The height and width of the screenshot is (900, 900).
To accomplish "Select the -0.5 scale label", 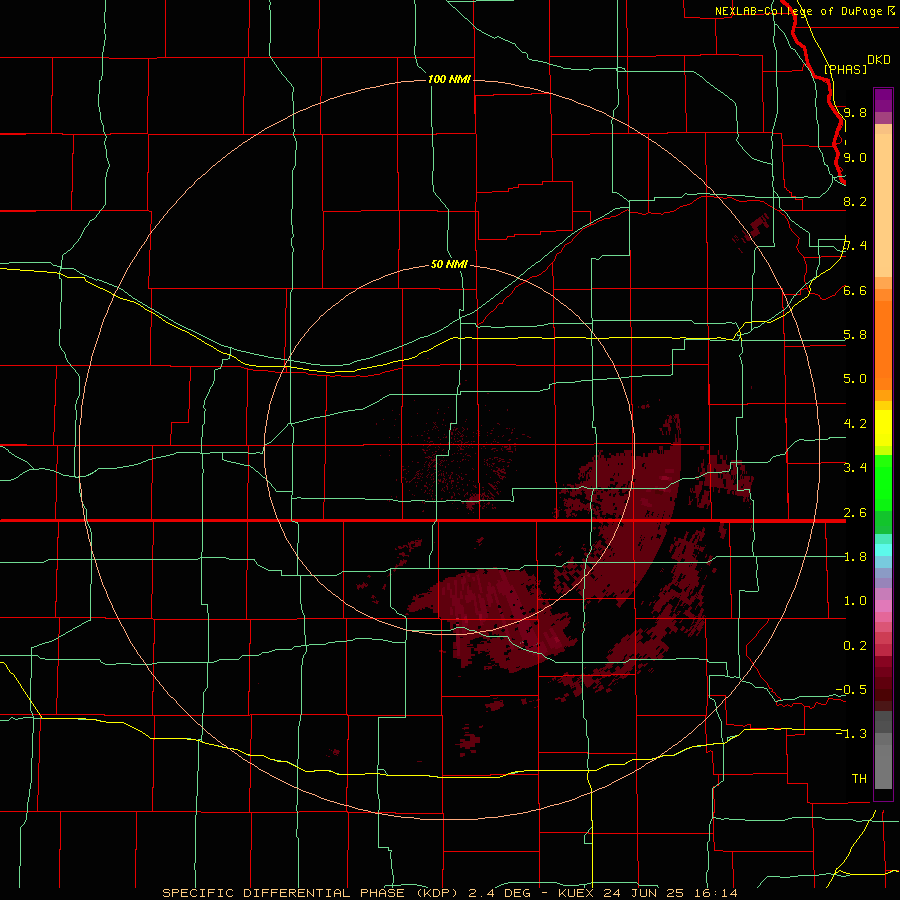I will coord(851,690).
